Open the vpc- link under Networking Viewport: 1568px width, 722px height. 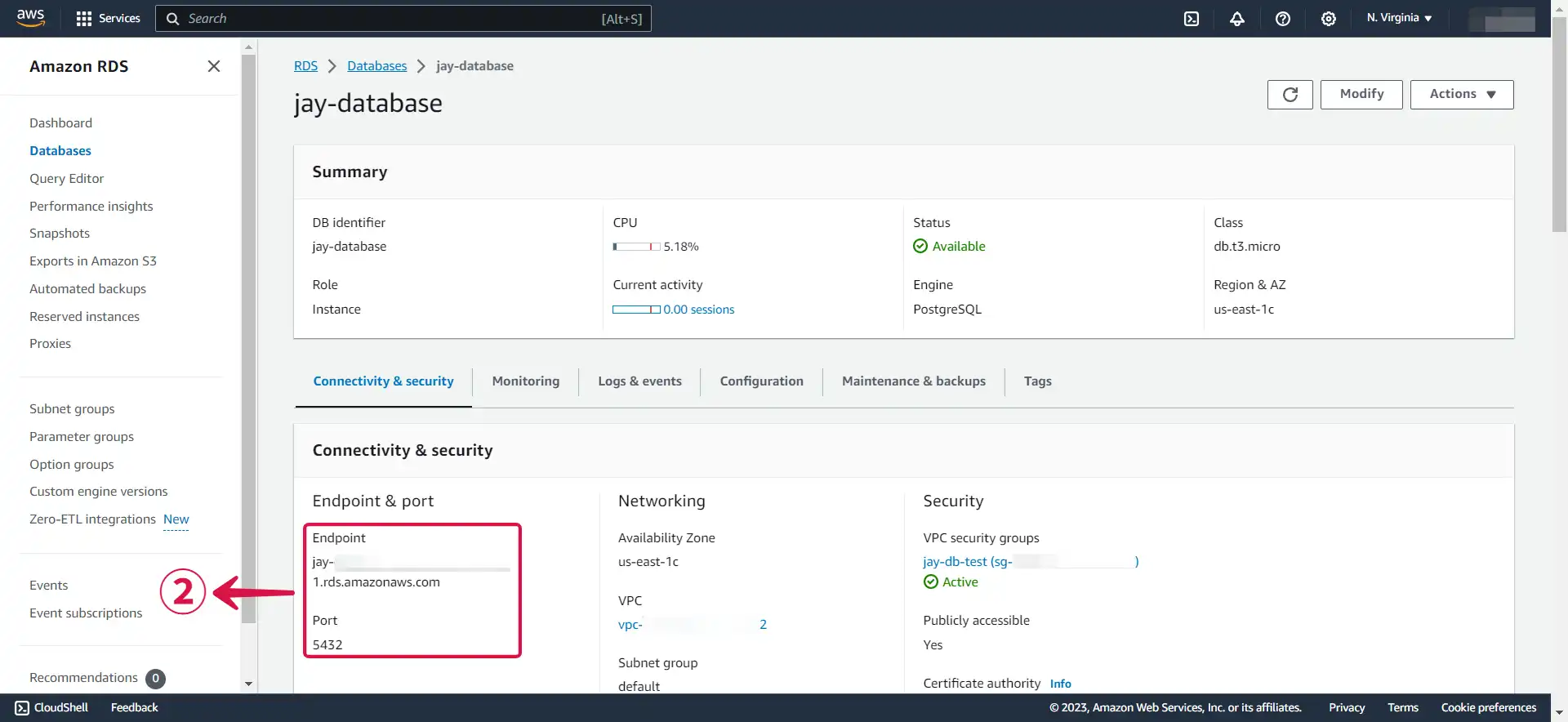pyautogui.click(x=692, y=625)
